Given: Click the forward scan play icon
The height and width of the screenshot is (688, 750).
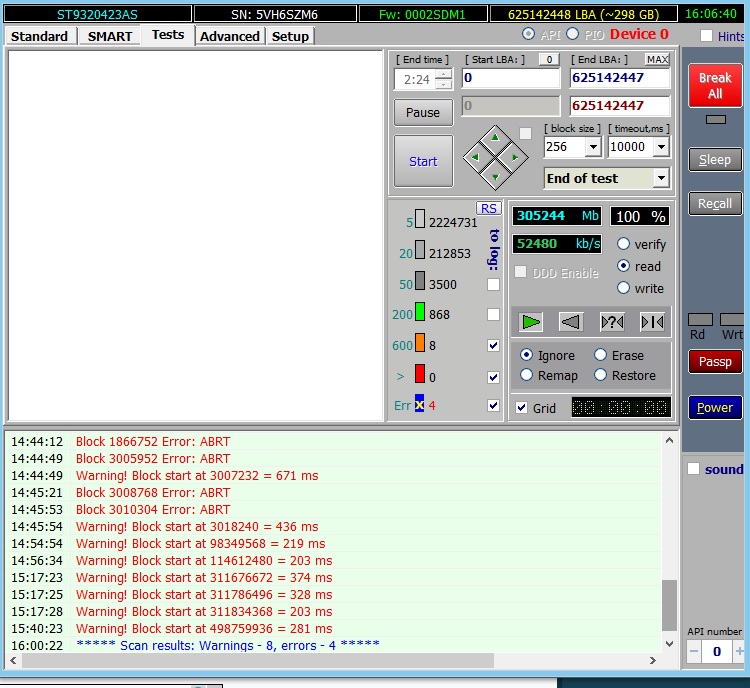Looking at the screenshot, I should click(x=531, y=322).
